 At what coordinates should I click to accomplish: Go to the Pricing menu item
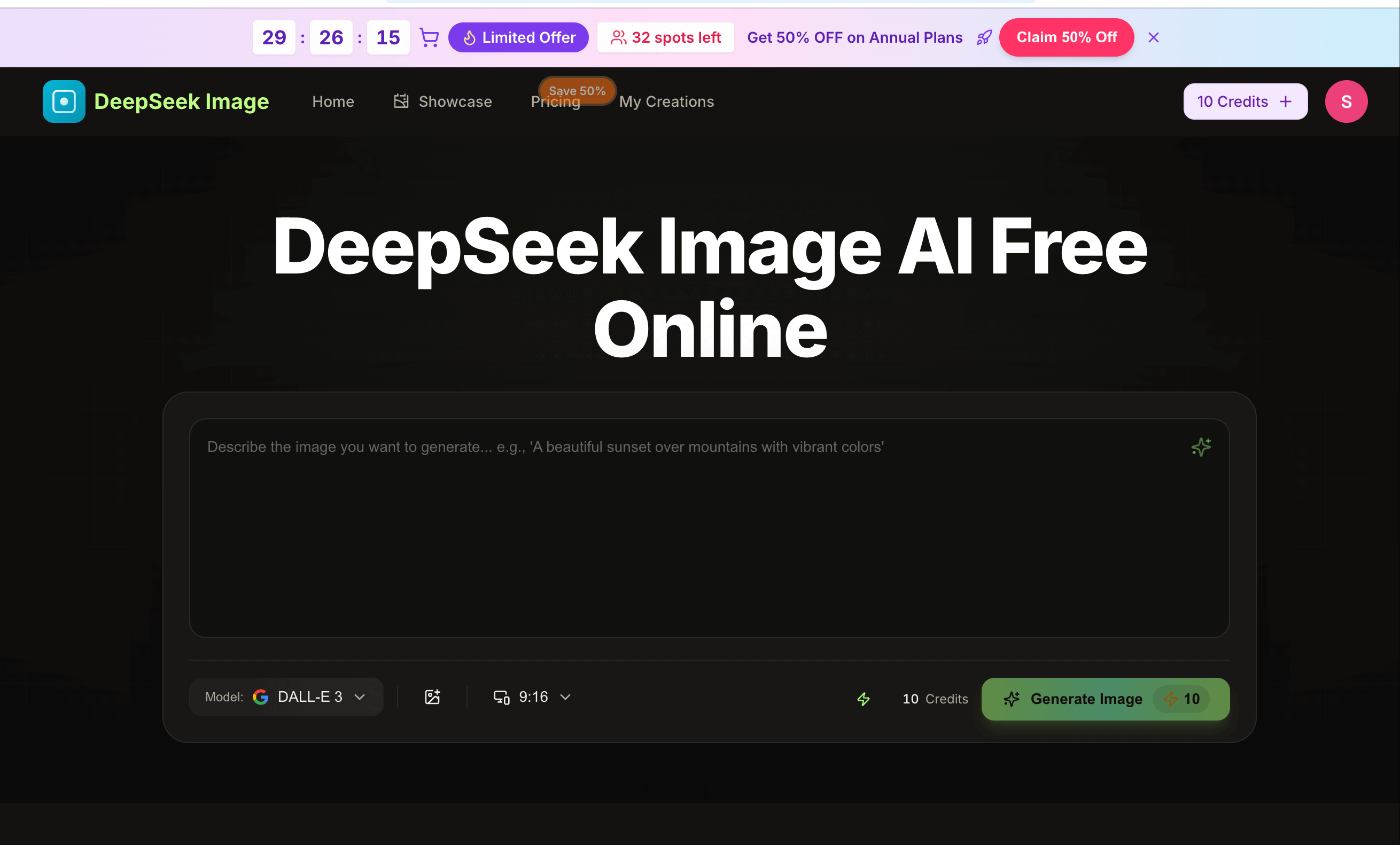(x=555, y=101)
